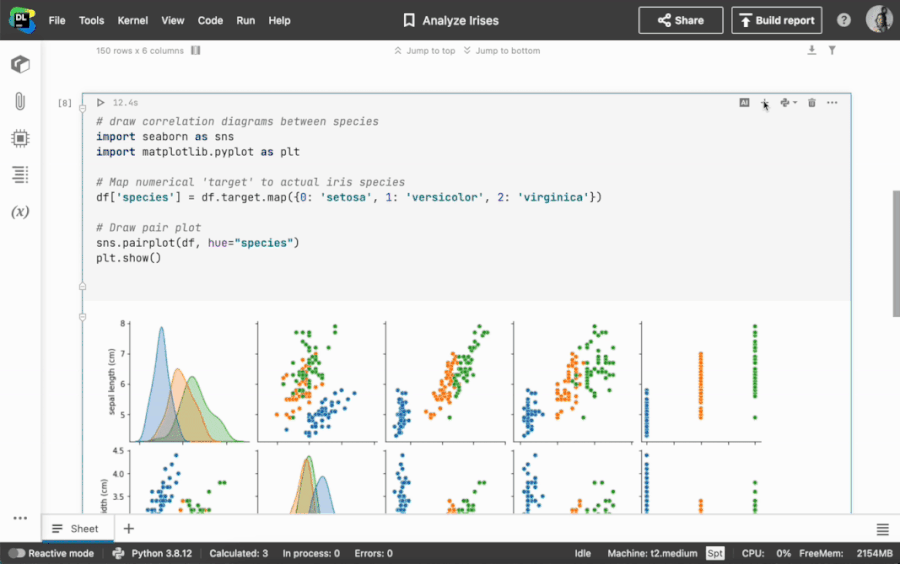Click the download icon above the cell
900x564 pixels.
click(812, 50)
